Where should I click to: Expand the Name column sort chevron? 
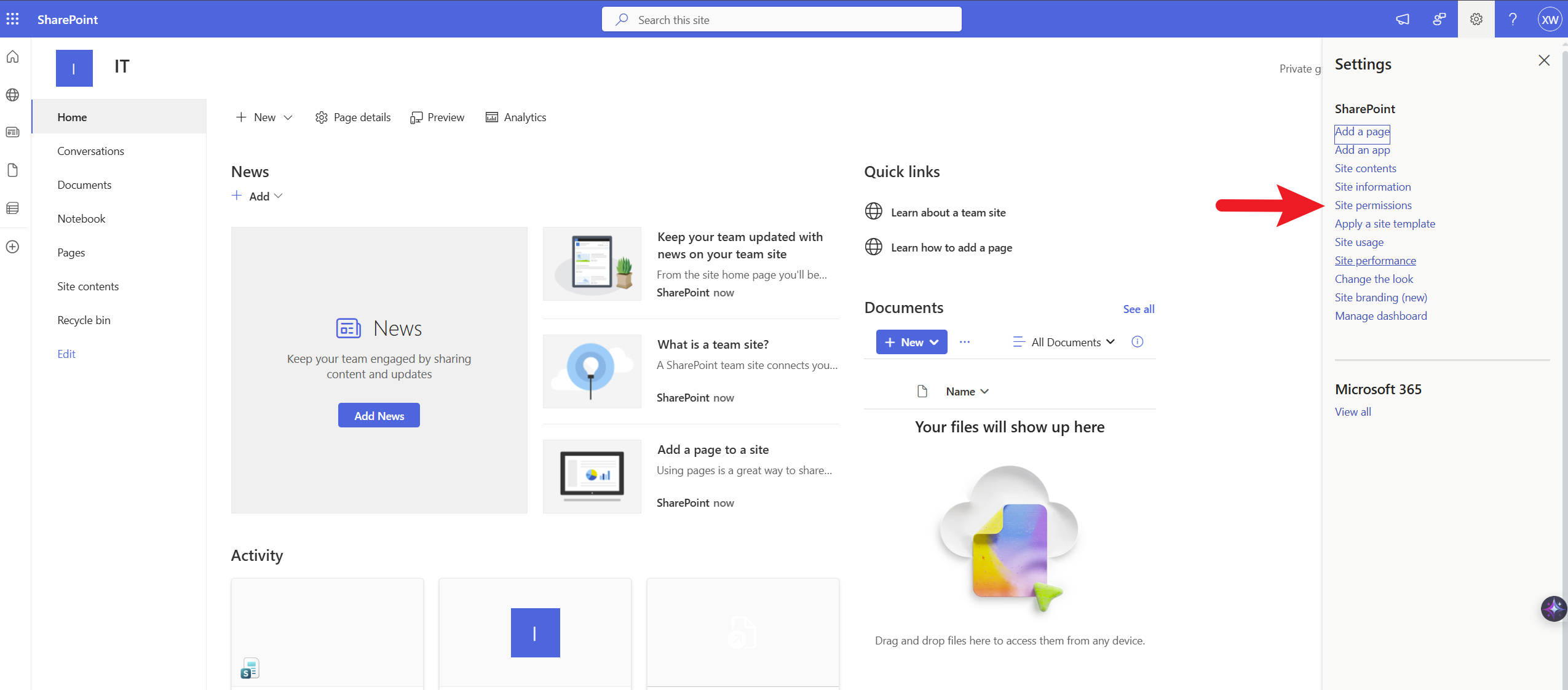[984, 392]
